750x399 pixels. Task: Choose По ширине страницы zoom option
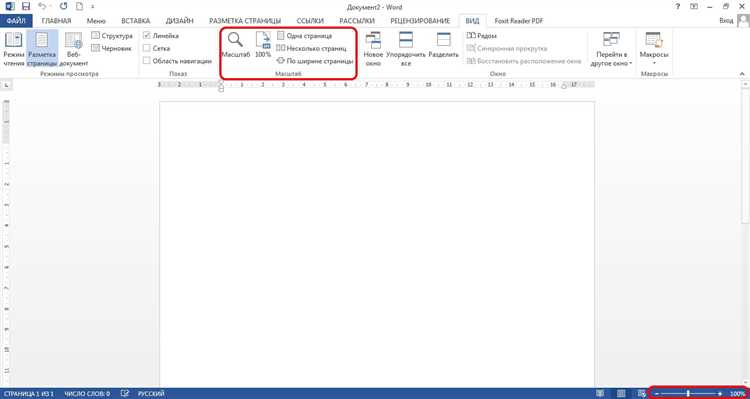(x=315, y=61)
